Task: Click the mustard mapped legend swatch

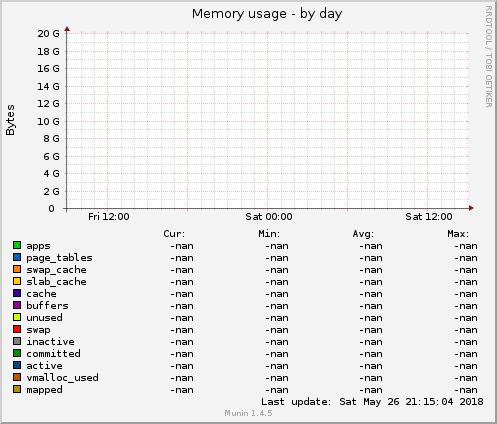Action: point(17,389)
